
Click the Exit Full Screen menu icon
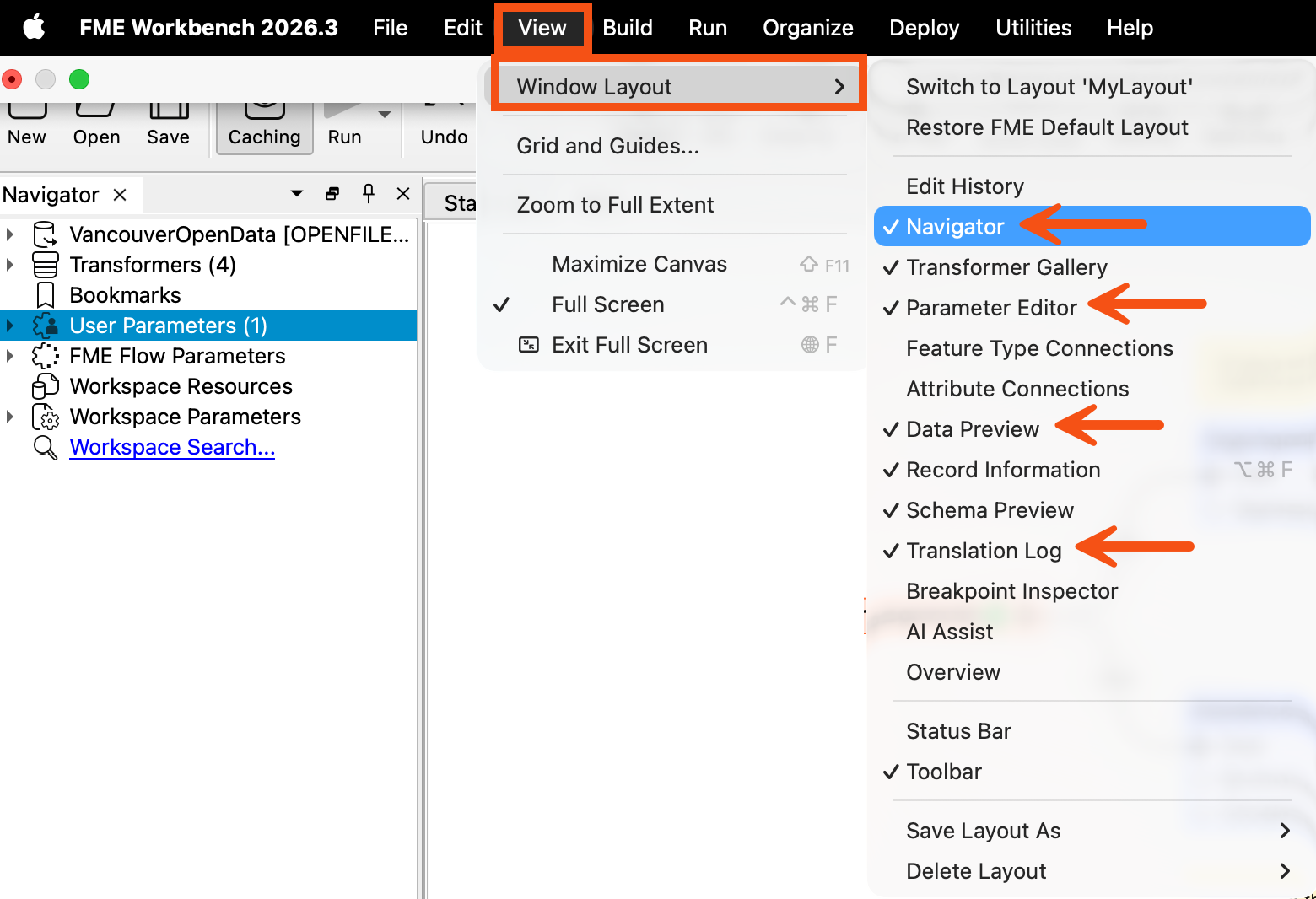click(529, 345)
